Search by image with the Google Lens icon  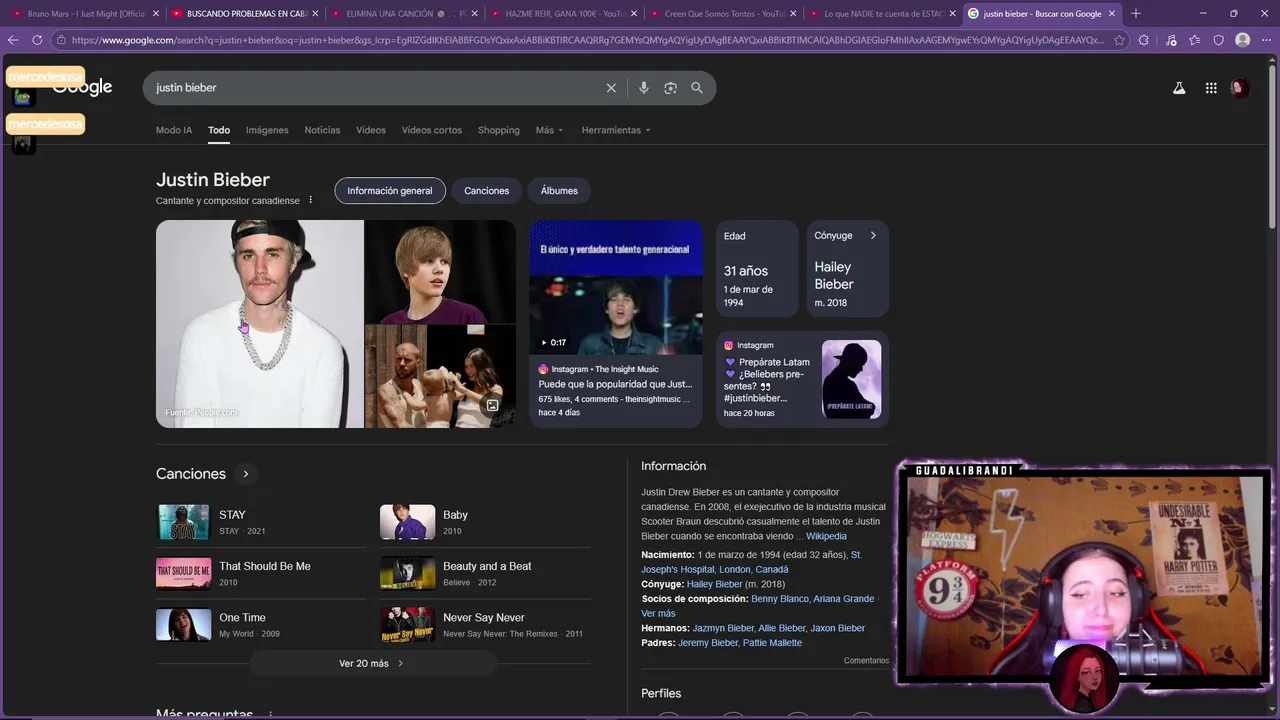(670, 88)
